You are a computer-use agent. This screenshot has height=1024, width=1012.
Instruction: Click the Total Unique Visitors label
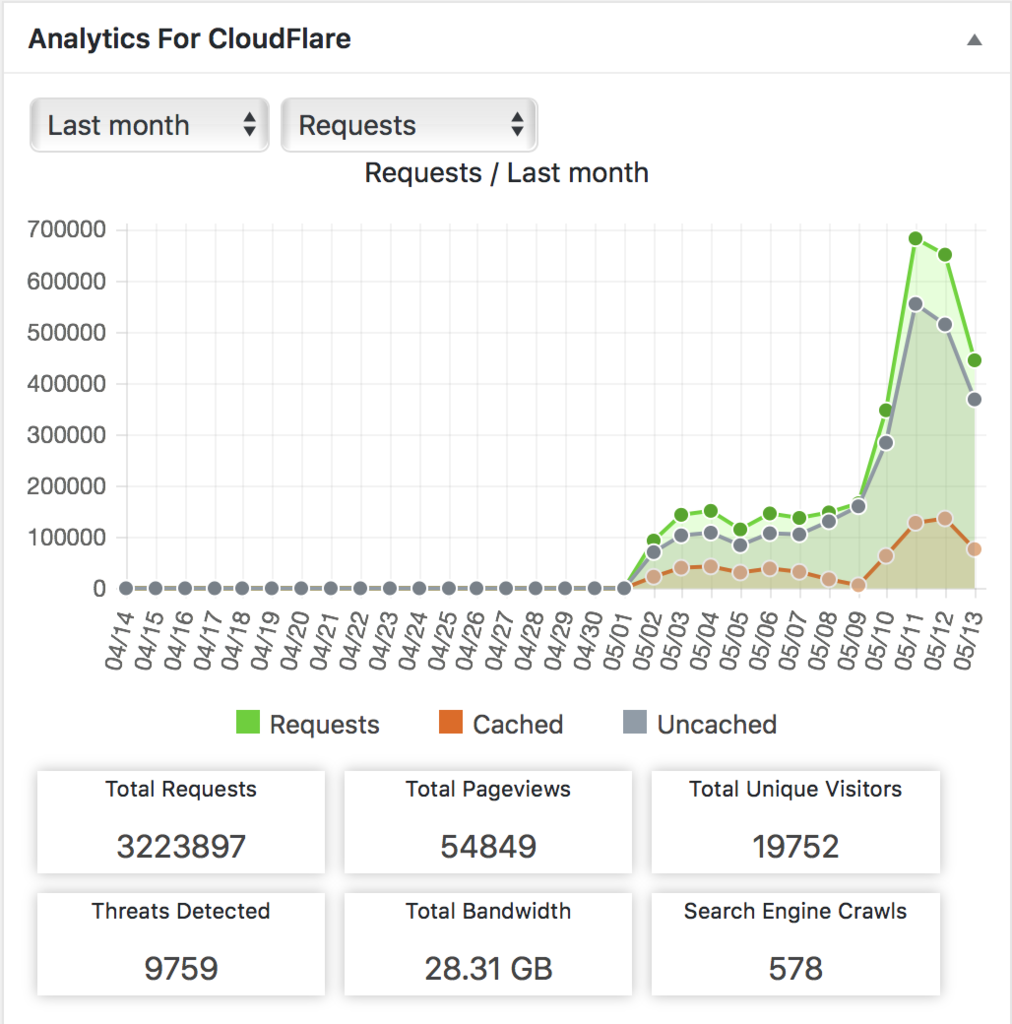(x=795, y=789)
